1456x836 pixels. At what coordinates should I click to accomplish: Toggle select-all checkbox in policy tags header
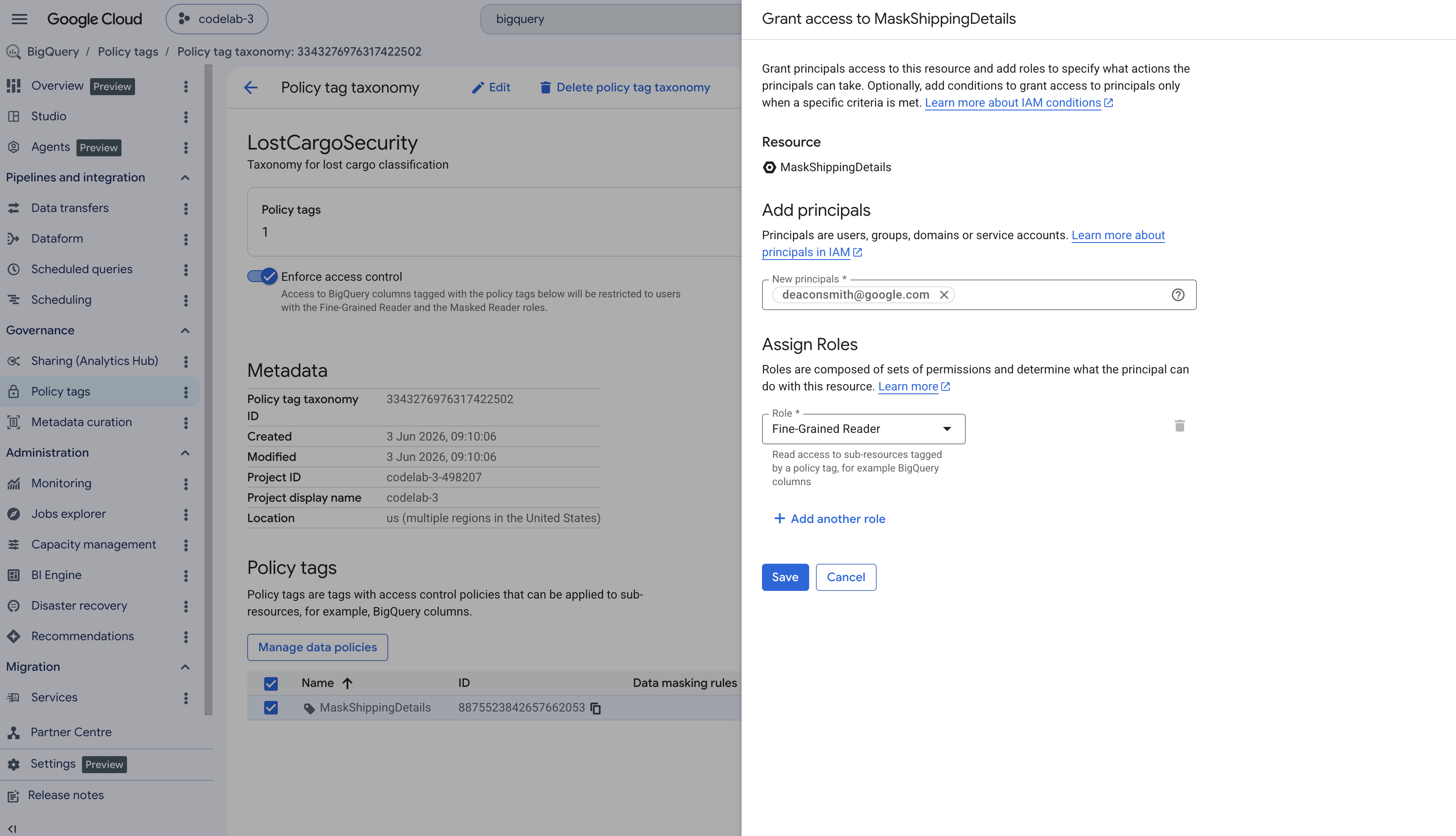[271, 683]
